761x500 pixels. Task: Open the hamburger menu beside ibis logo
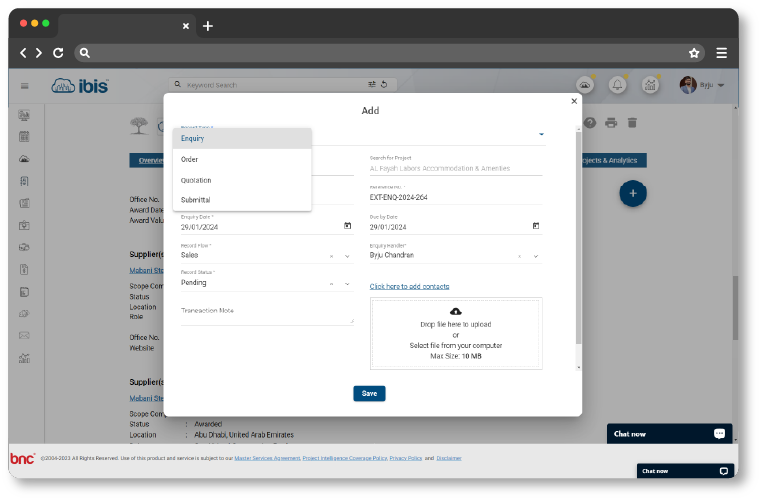tap(24, 86)
